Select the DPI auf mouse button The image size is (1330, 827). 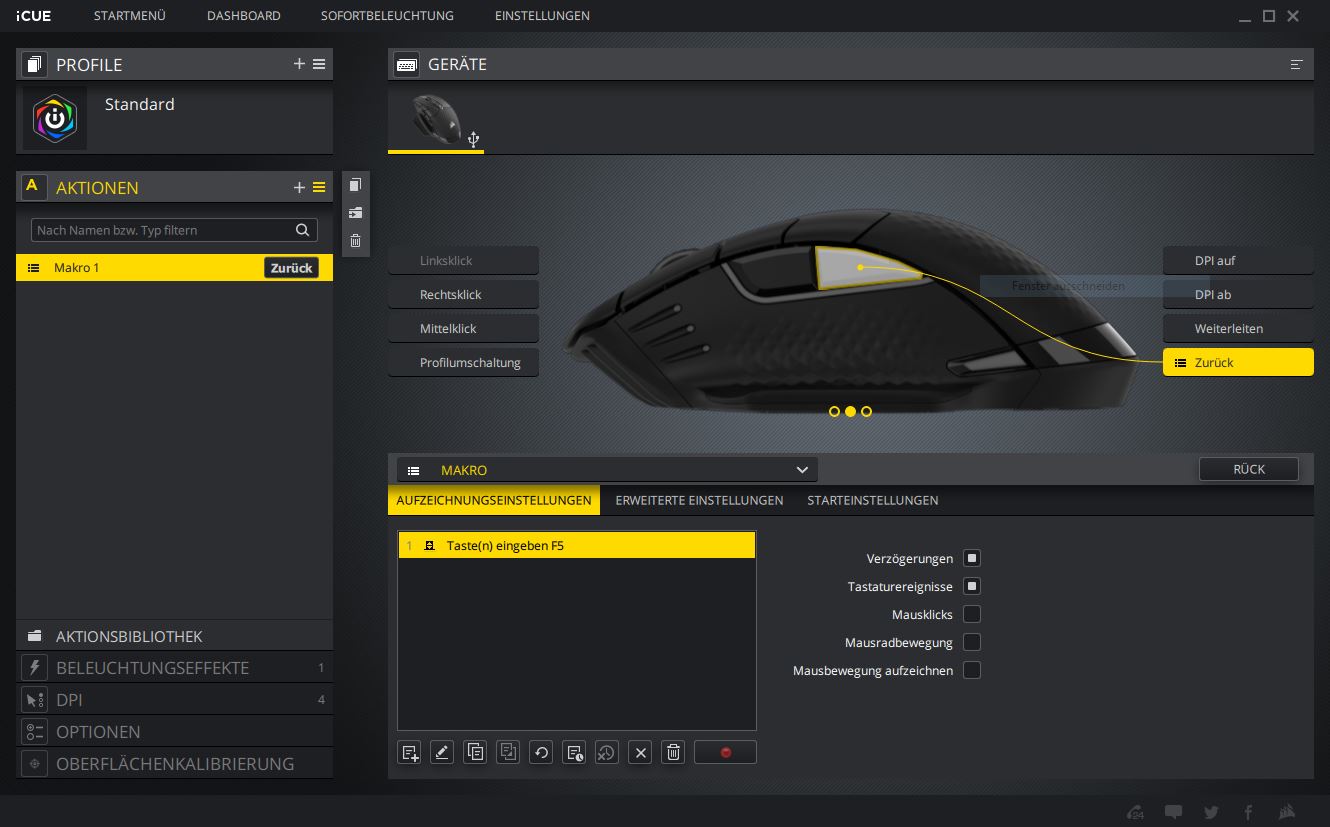point(1238,261)
